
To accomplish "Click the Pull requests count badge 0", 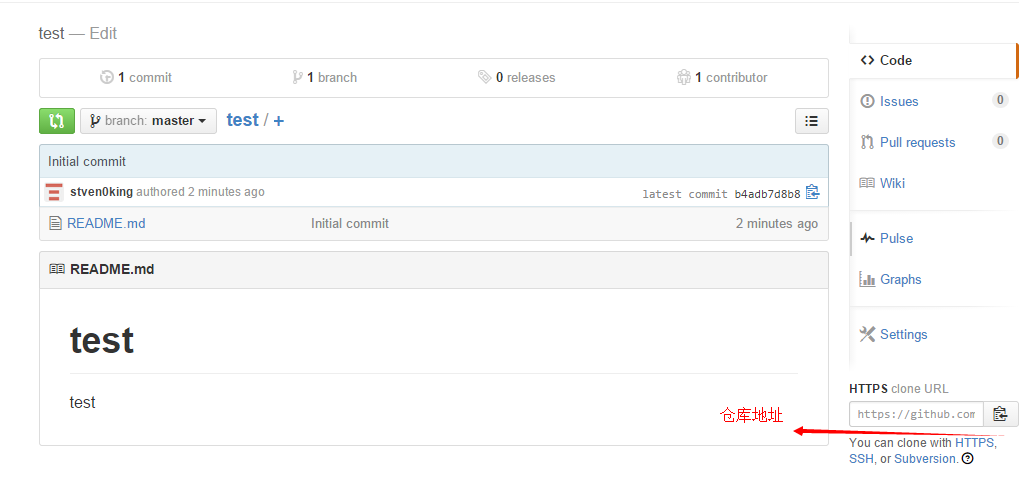I will (1000, 141).
